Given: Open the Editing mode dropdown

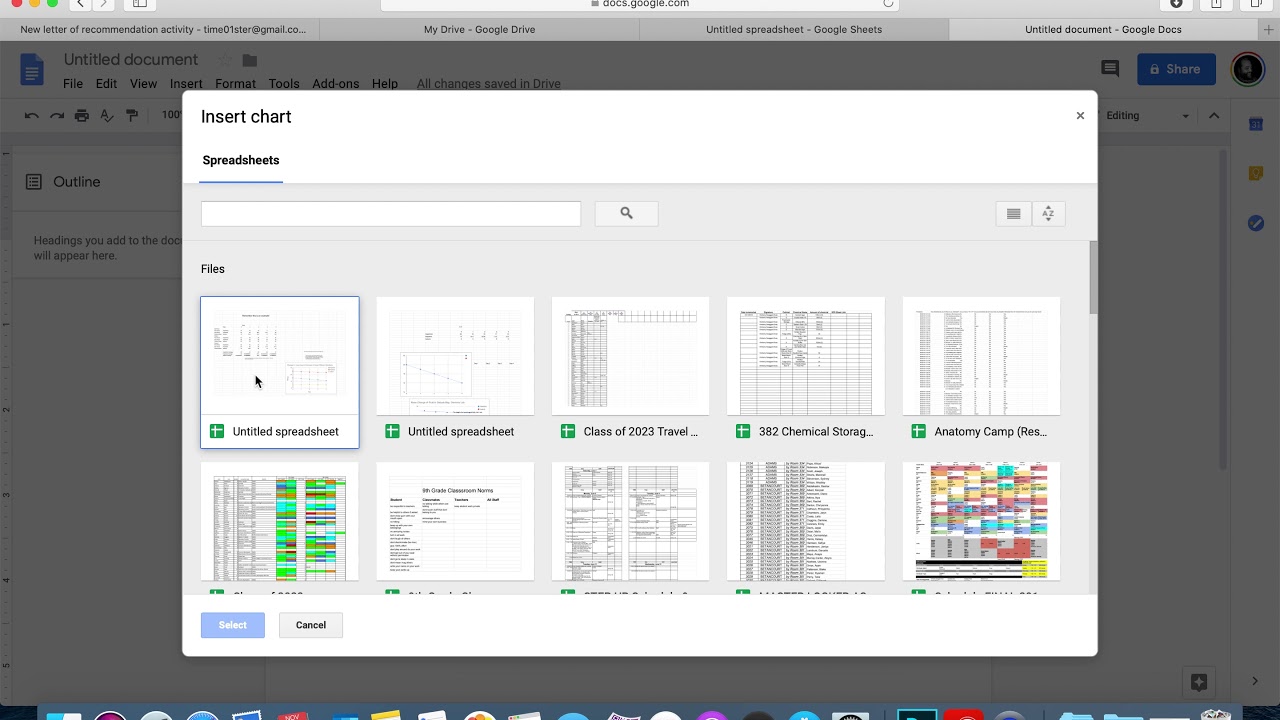Looking at the screenshot, I should 1147,116.
